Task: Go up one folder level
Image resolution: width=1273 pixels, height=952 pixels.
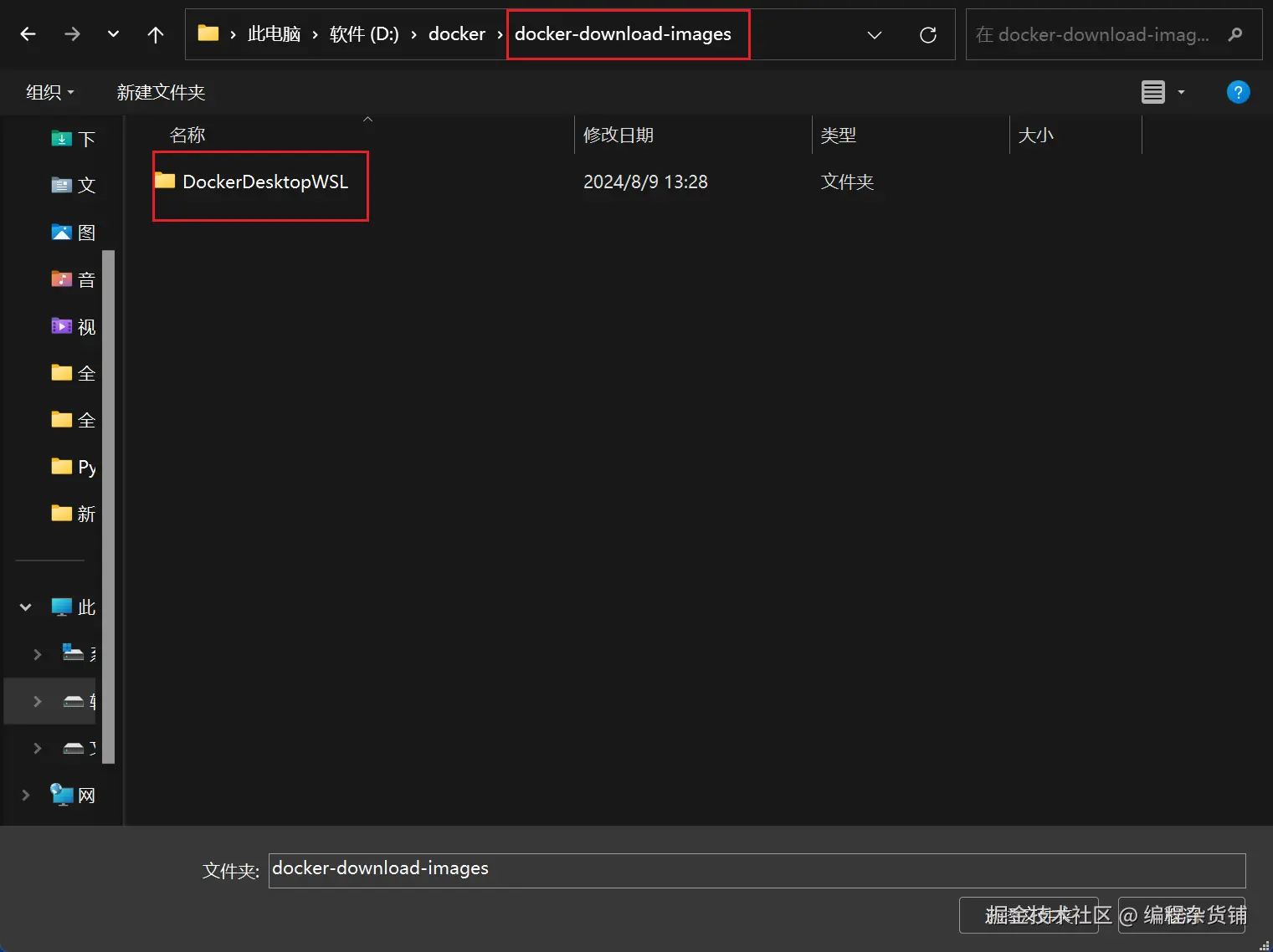Action: tap(155, 34)
